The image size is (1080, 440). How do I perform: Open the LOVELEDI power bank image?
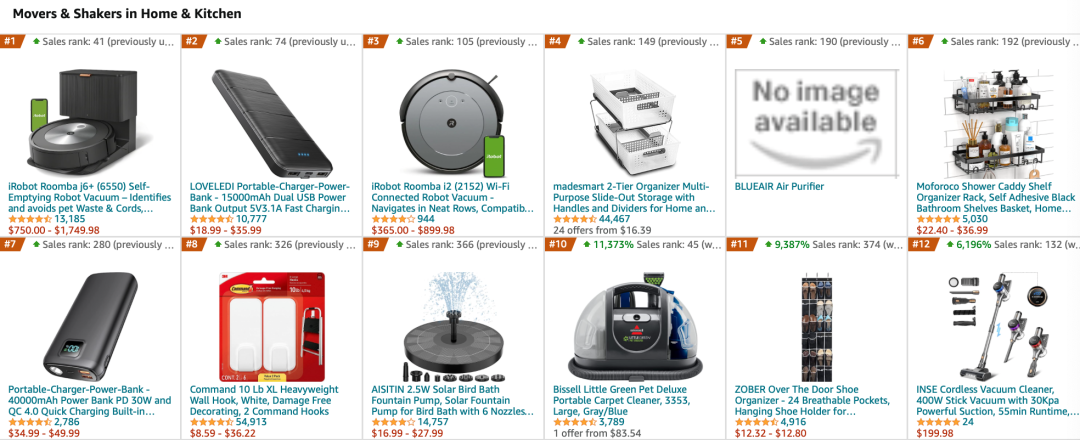tap(271, 123)
